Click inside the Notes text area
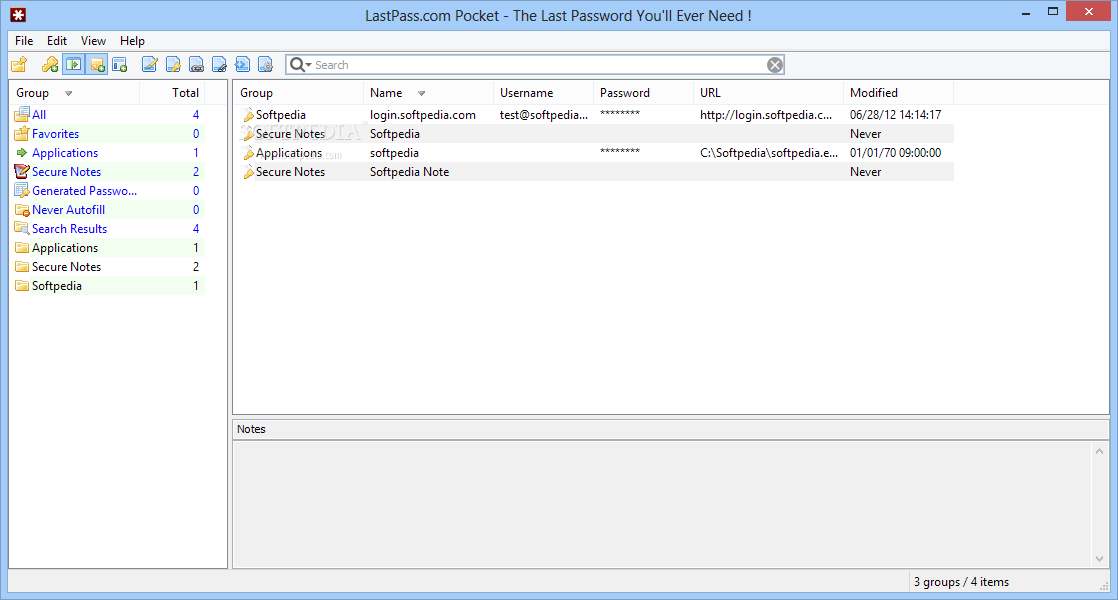The height and width of the screenshot is (600, 1118). pyautogui.click(x=661, y=505)
